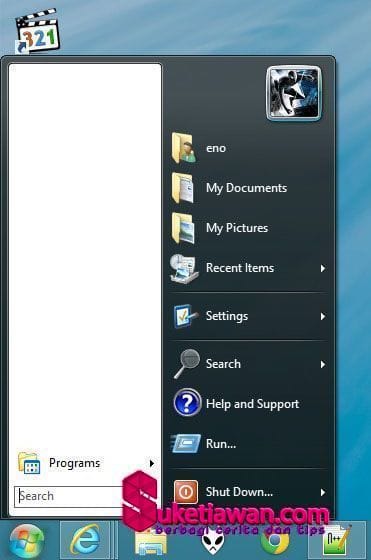Expand the Programs submenu arrow
This screenshot has height=560, width=371.
[x=152, y=463]
